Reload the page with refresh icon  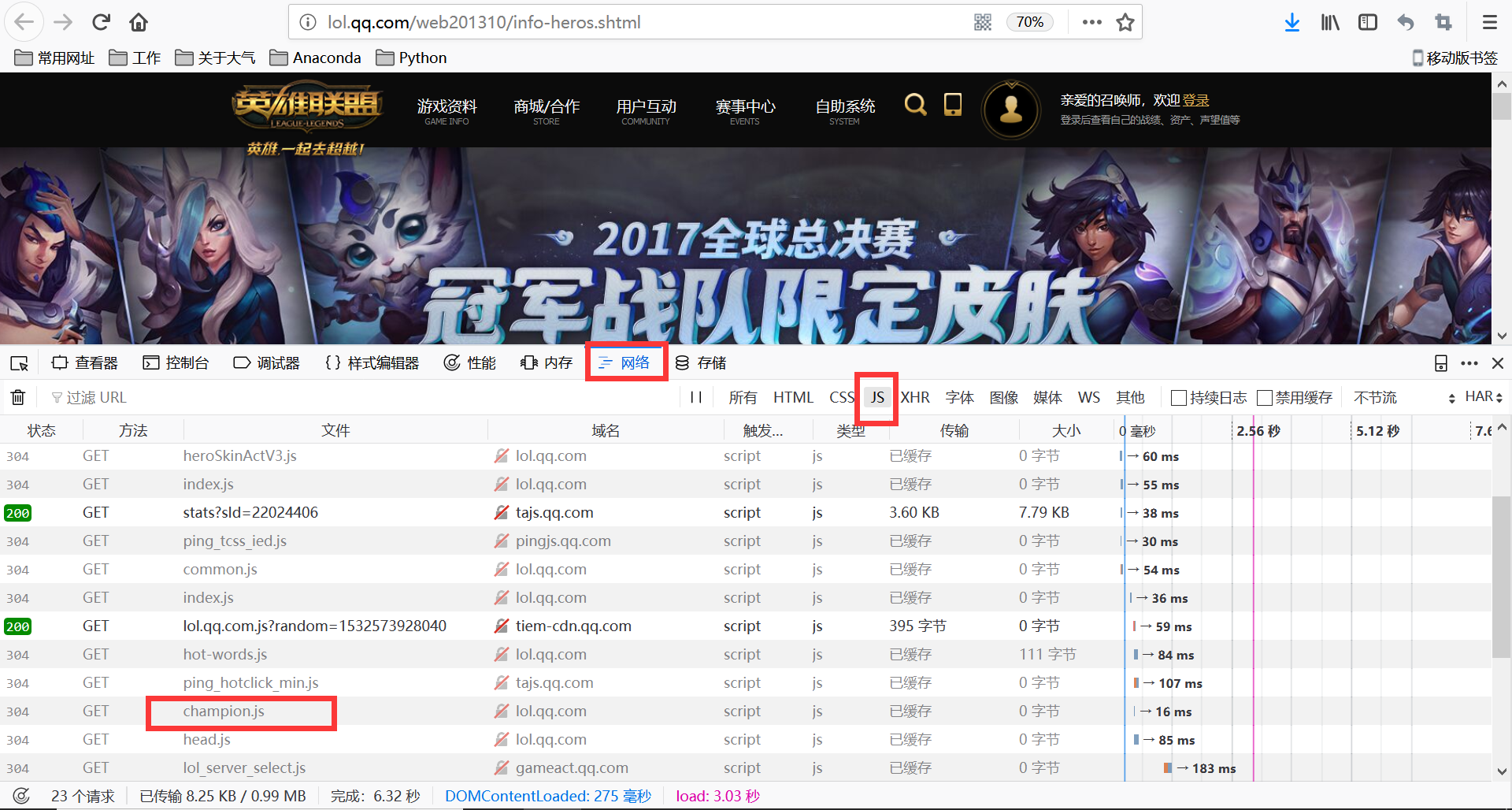tap(101, 22)
